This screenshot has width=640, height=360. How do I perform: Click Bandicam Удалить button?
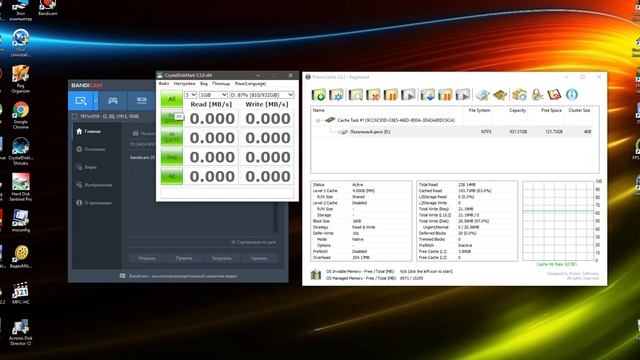coord(259,258)
